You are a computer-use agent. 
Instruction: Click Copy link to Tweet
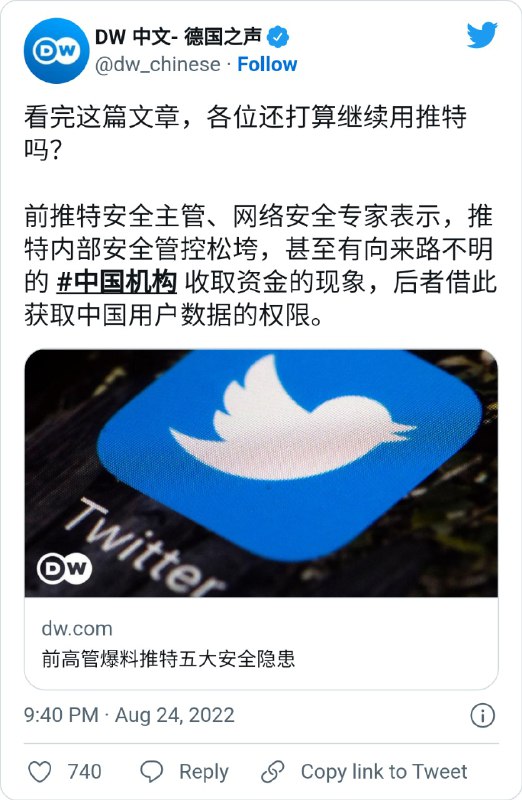click(384, 771)
